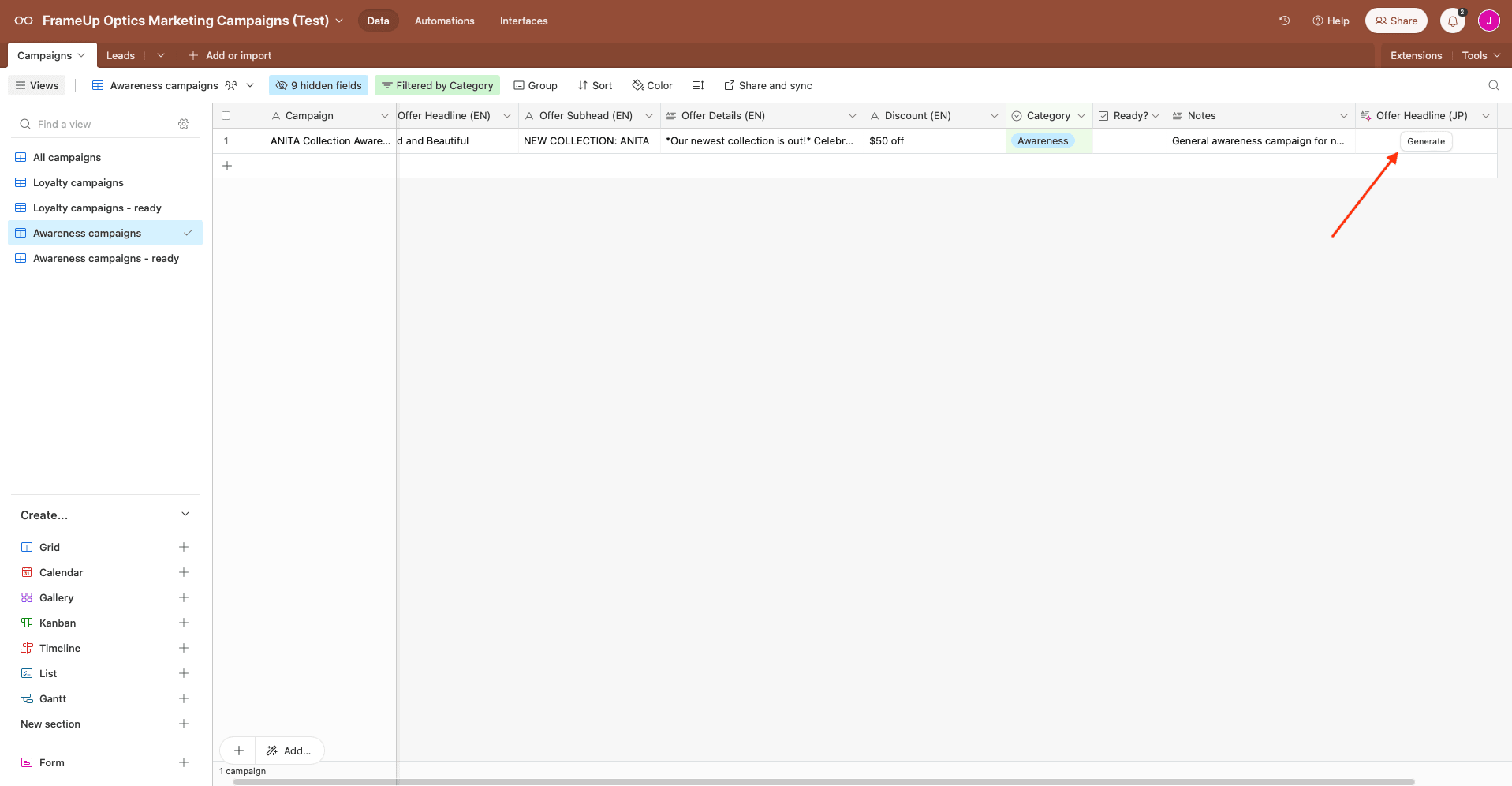Open the Group settings
The width and height of the screenshot is (1512, 786).
(x=536, y=85)
